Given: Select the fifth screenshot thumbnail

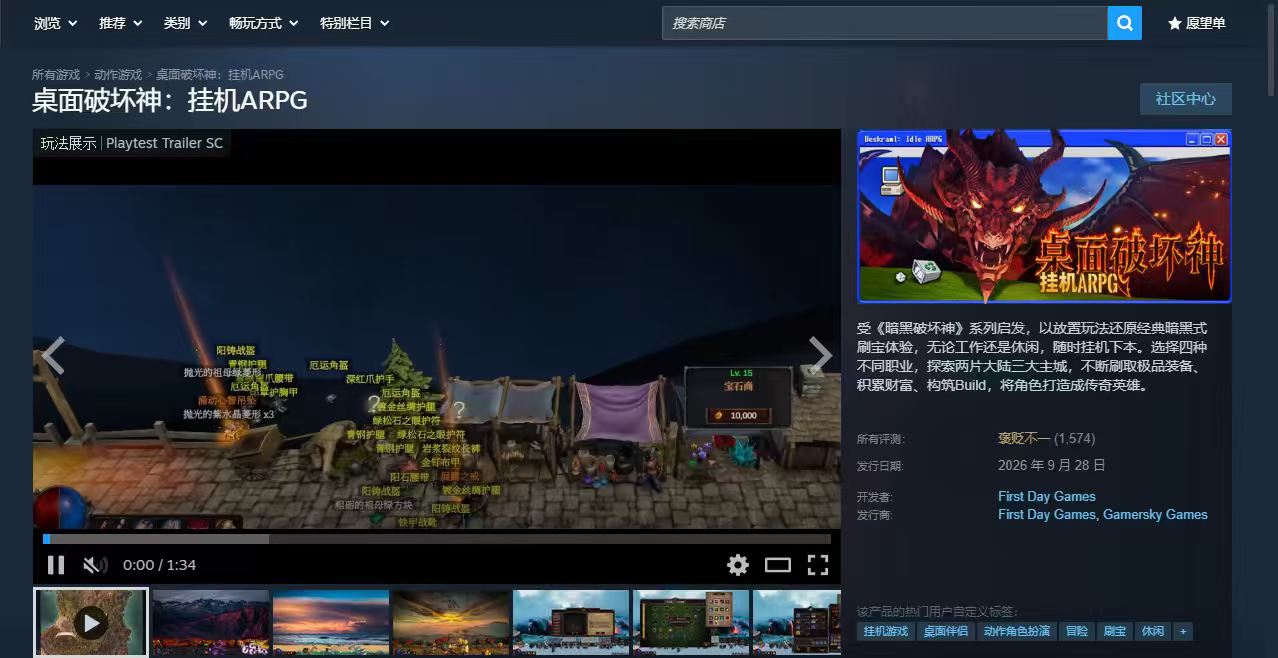Looking at the screenshot, I should click(x=571, y=623).
